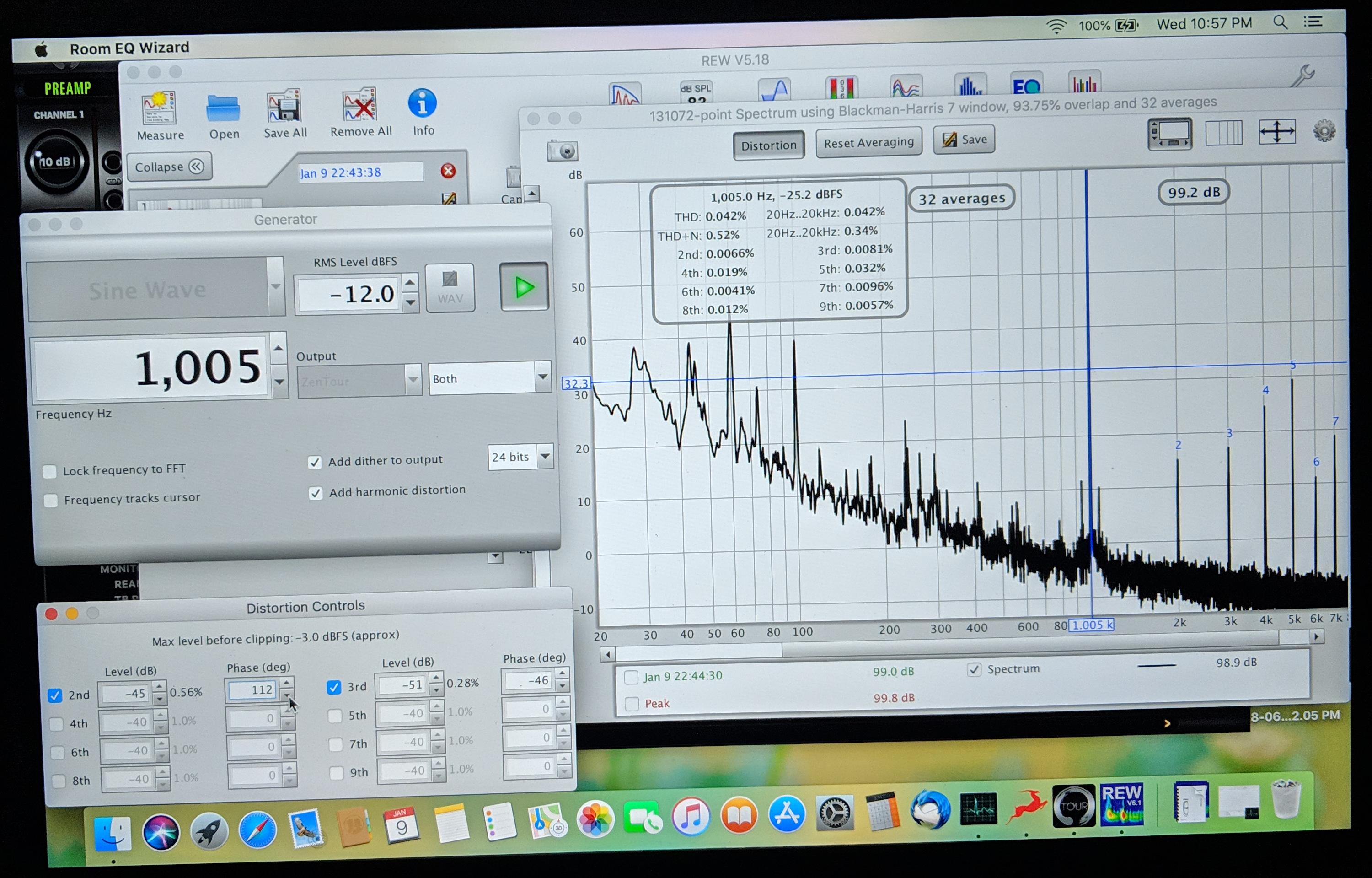Image resolution: width=1372 pixels, height=878 pixels.
Task: Start the generator with the green play button
Action: point(524,287)
